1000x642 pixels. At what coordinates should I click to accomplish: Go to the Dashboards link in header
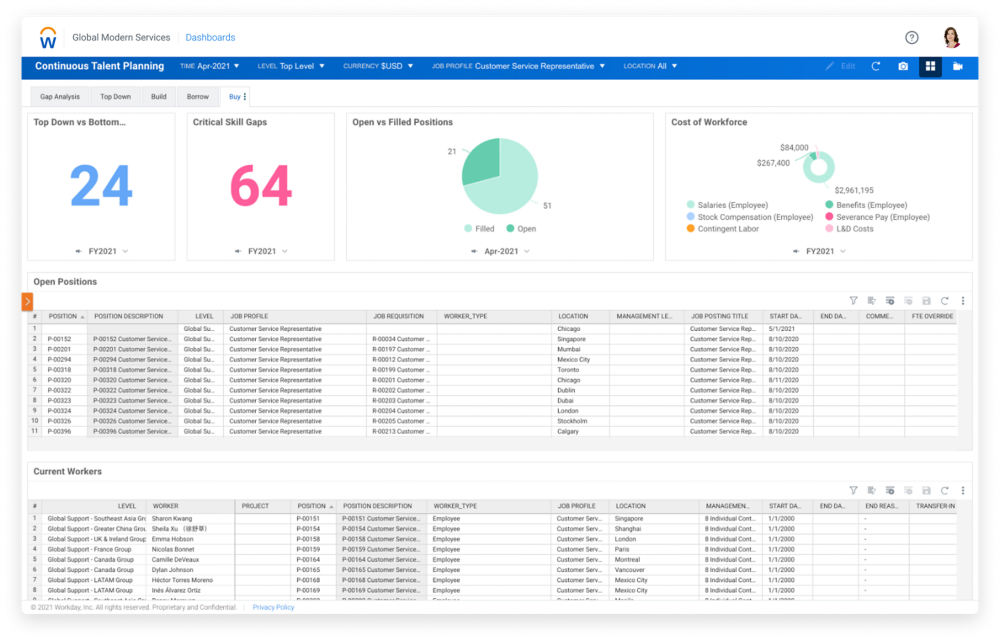210,38
